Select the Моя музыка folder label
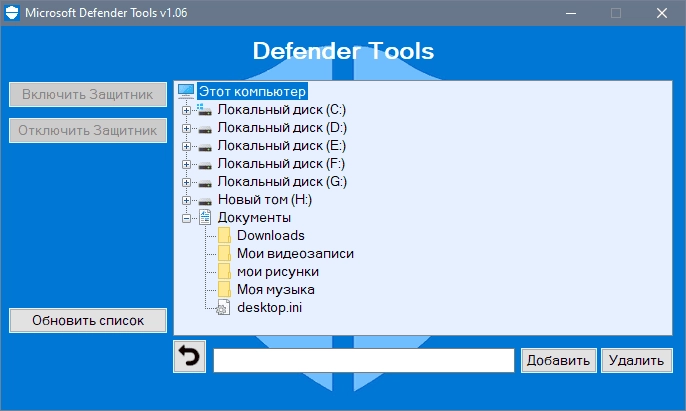Screen dimensions: 686x411 (x=276, y=289)
